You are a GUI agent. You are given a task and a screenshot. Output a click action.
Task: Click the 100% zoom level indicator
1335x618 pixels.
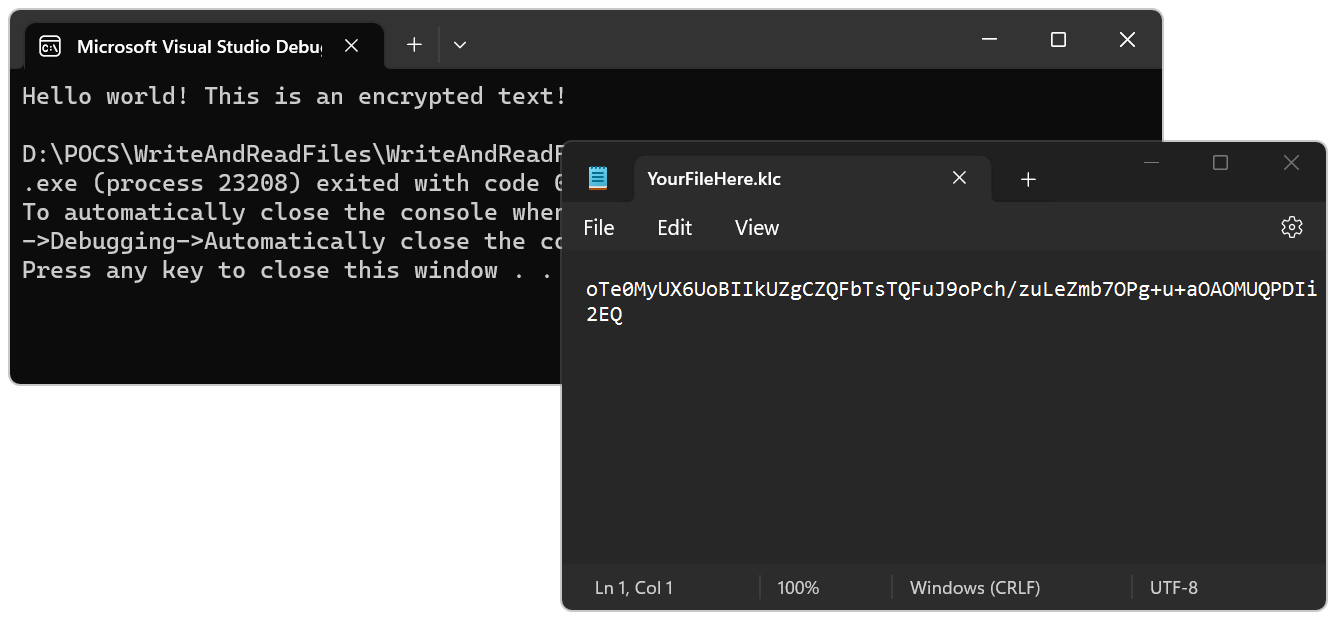point(798,588)
